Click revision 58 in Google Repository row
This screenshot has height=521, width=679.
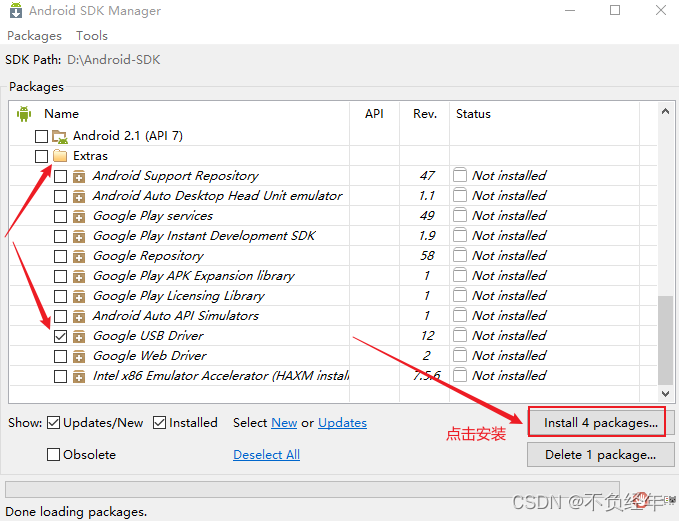(x=427, y=256)
